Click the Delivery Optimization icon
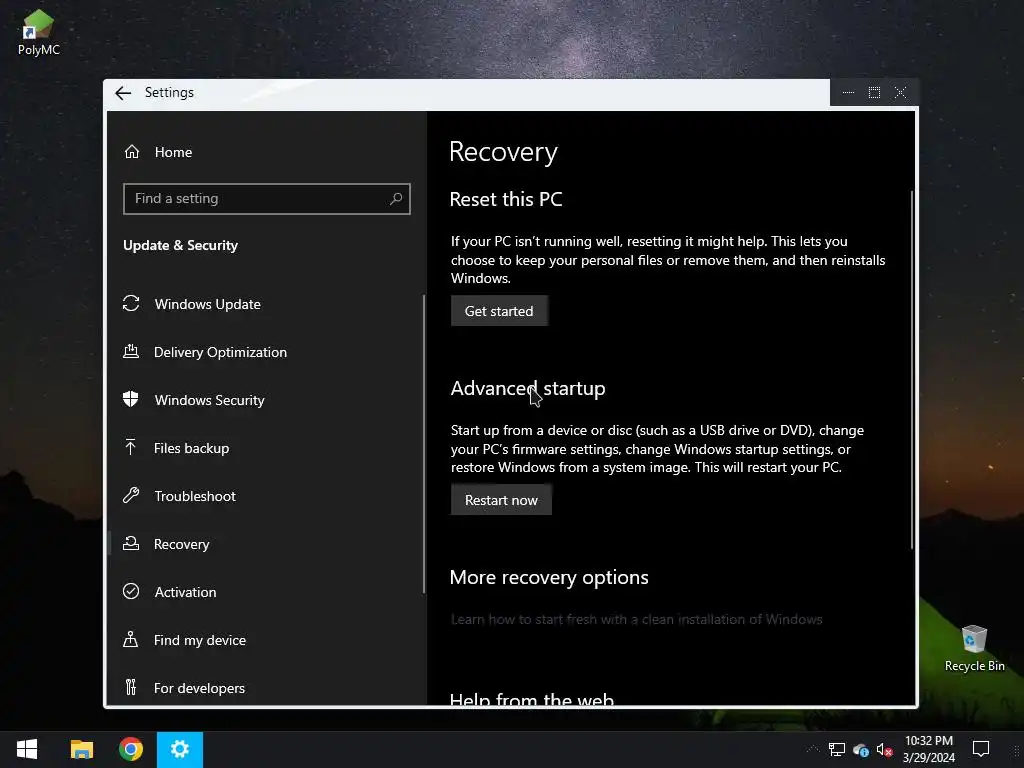Image resolution: width=1024 pixels, height=768 pixels. [131, 351]
